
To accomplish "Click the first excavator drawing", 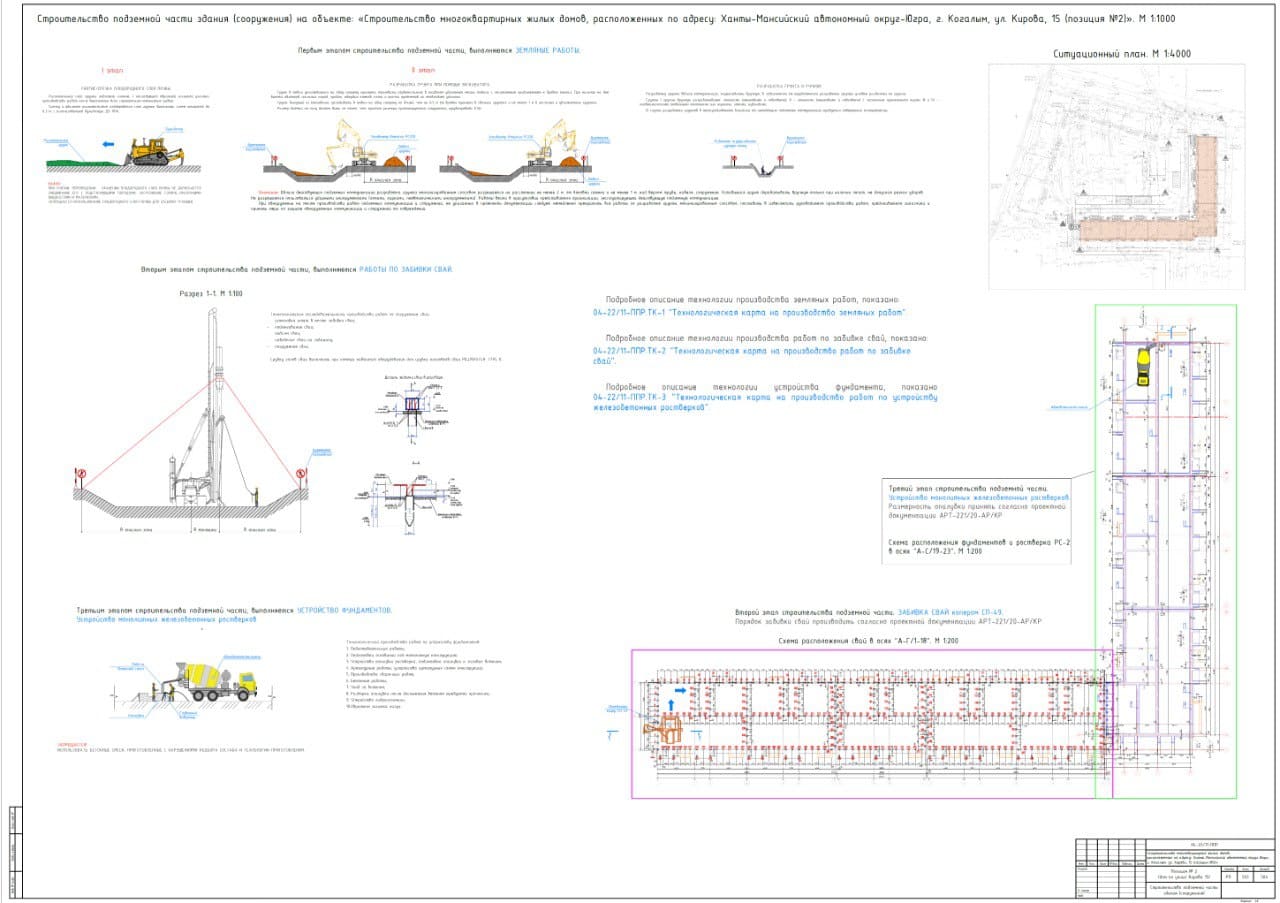I will point(353,143).
